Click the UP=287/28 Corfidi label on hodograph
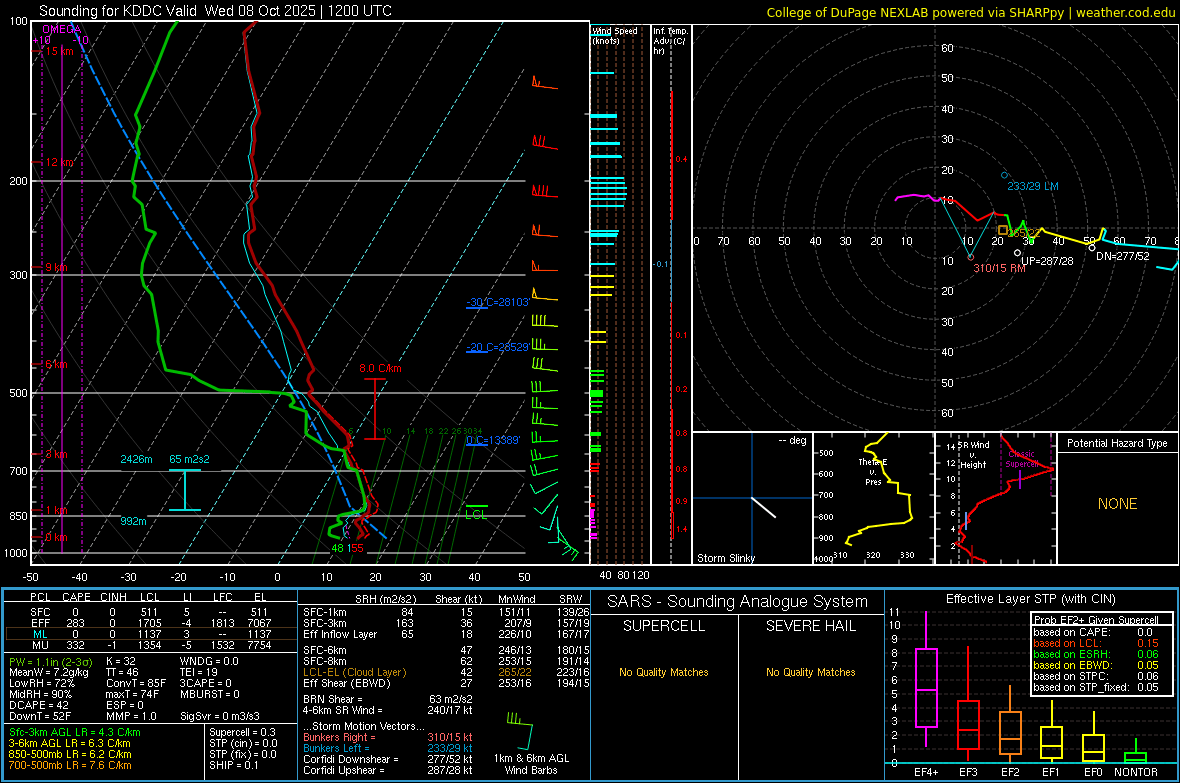This screenshot has height=783, width=1180. click(1047, 261)
